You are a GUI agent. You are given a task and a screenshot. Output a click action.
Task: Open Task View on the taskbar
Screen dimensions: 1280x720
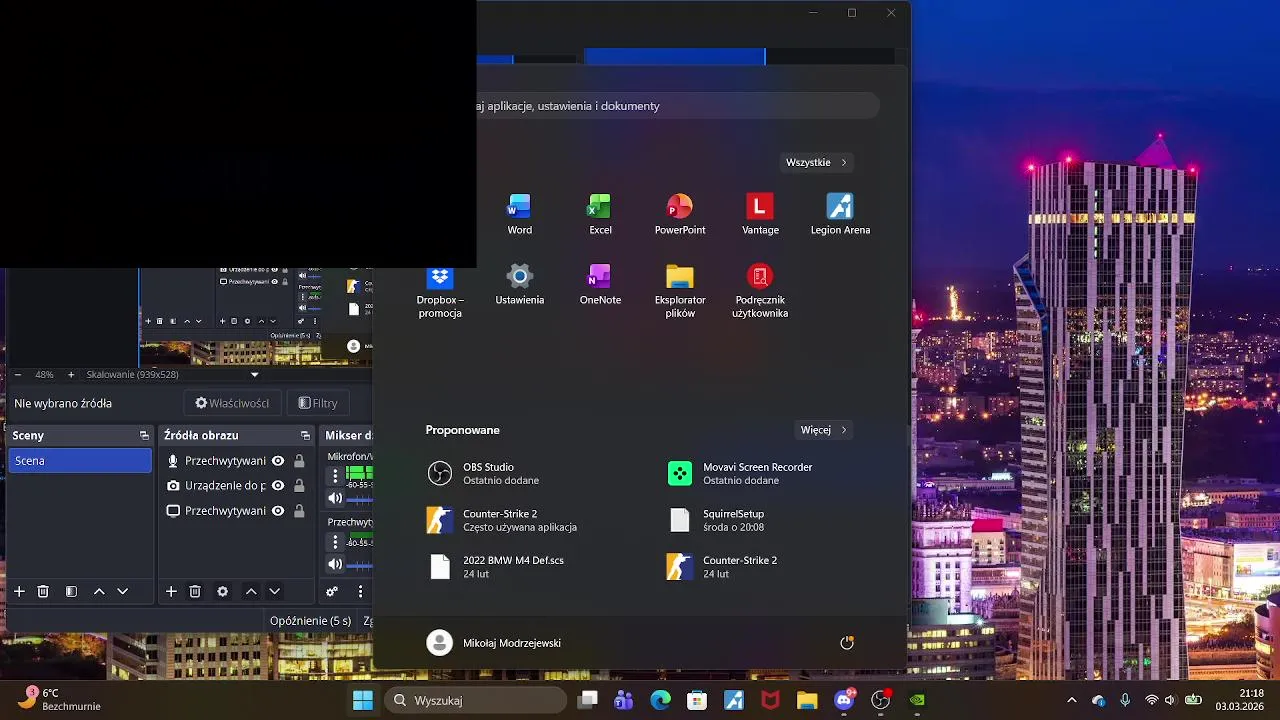click(x=588, y=700)
